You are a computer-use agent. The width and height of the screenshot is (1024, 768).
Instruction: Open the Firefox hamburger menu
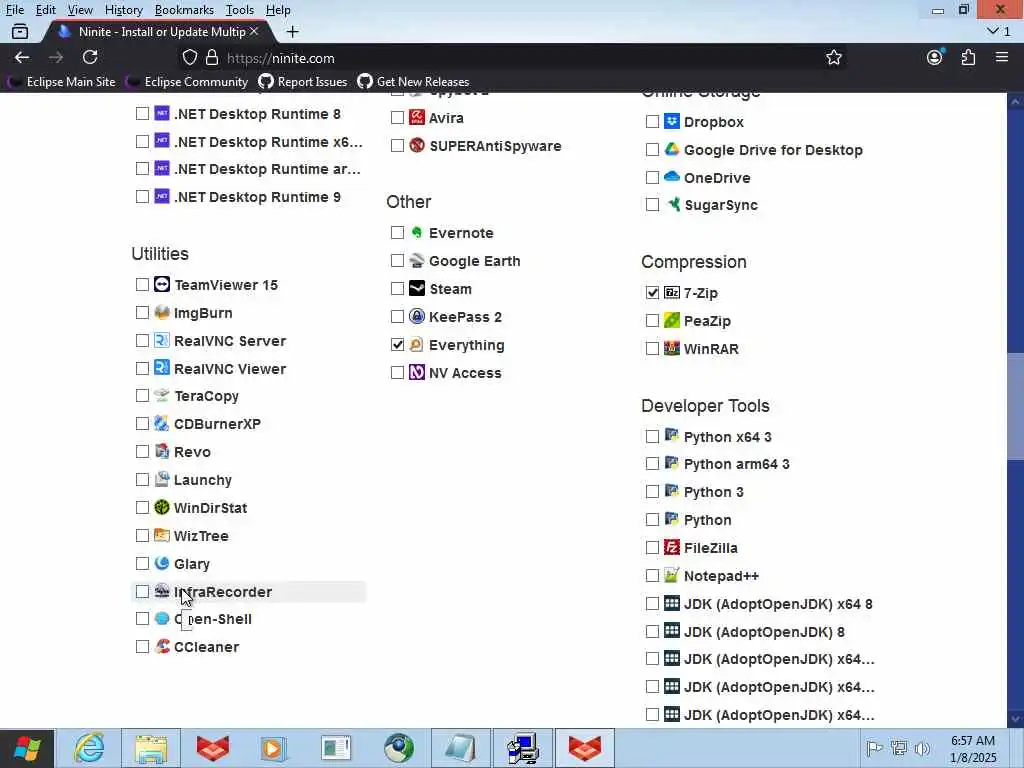pos(1002,57)
